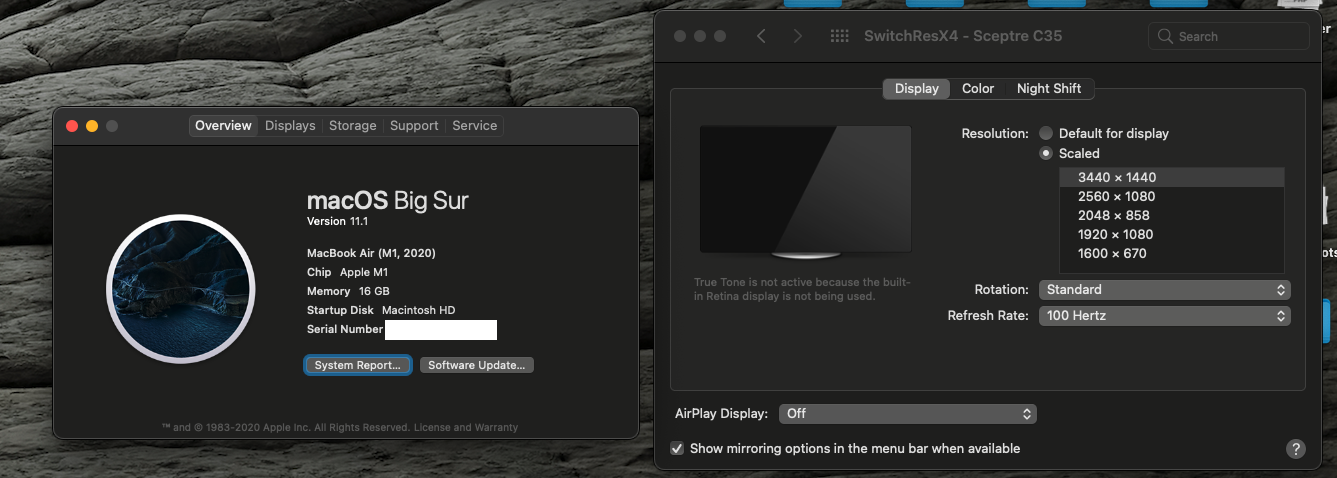Go back in System Preferences
Image resolution: width=1337 pixels, height=478 pixels.
pos(761,36)
